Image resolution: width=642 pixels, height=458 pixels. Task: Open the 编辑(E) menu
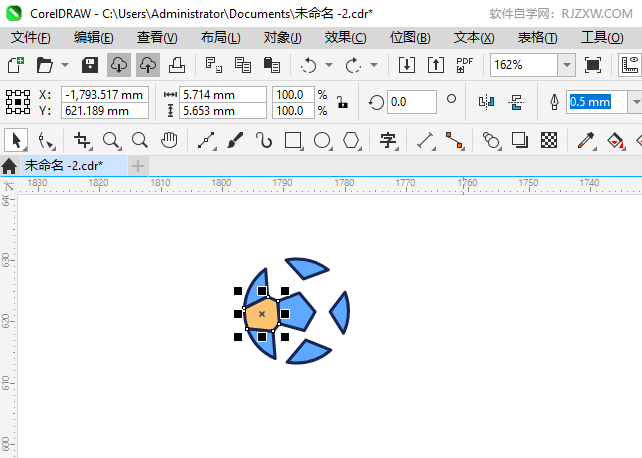(x=94, y=38)
